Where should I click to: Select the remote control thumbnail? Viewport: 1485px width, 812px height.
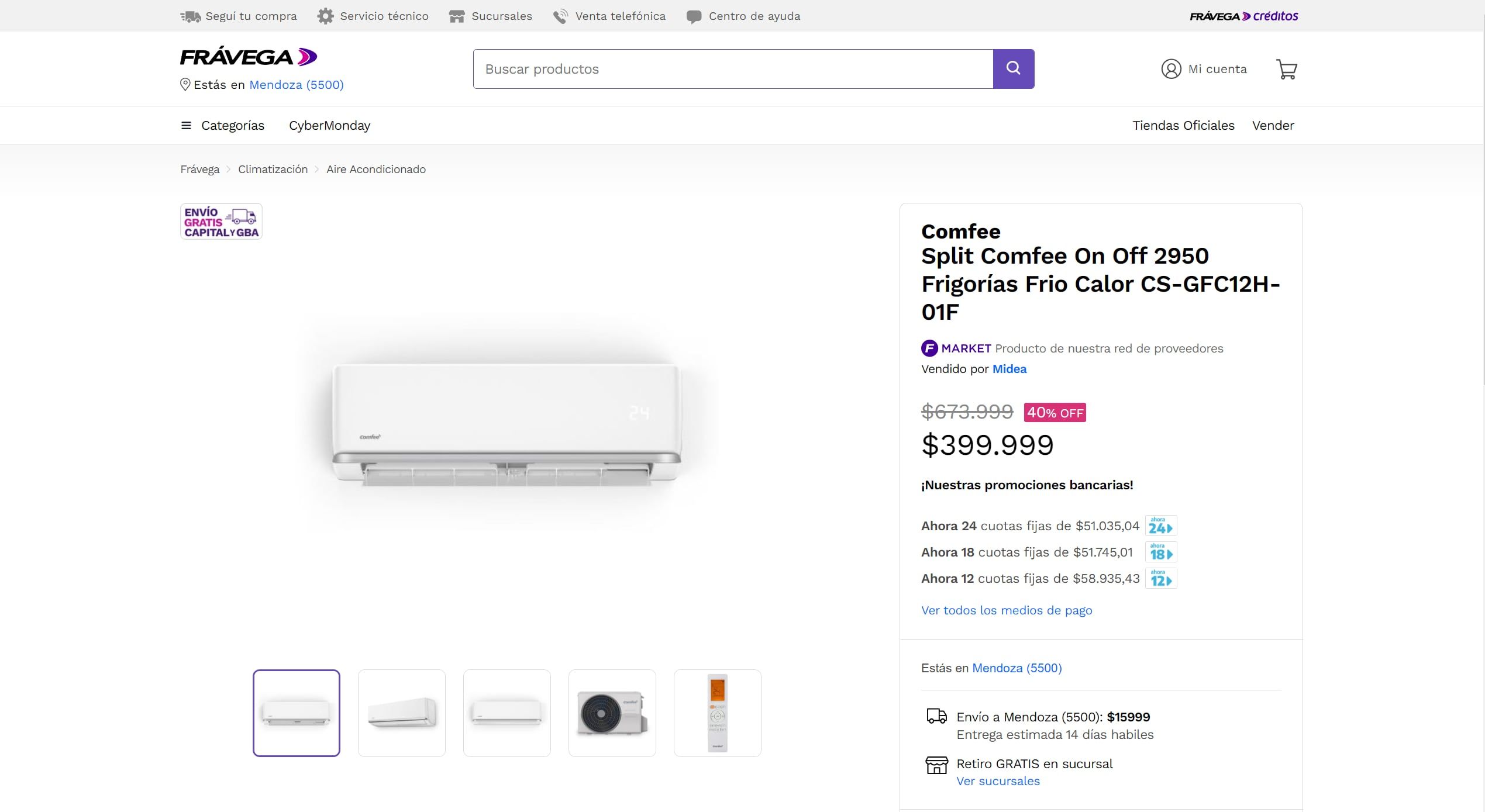point(717,713)
